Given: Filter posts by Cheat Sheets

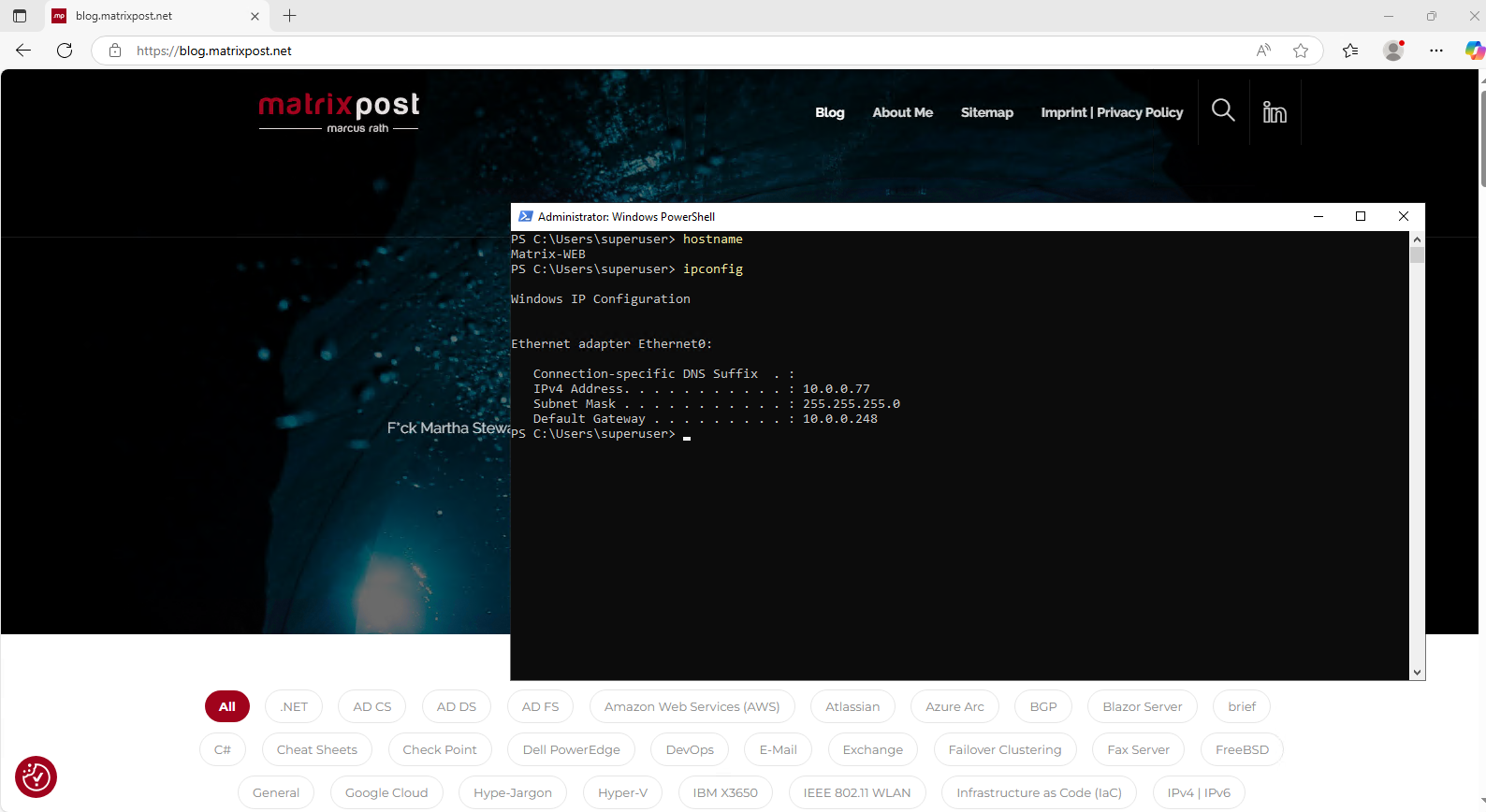Looking at the screenshot, I should pos(317,749).
